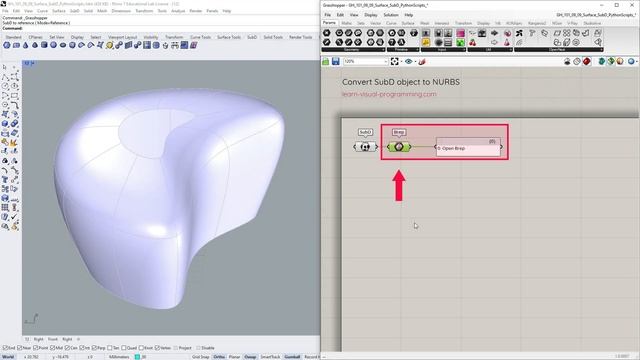
Task: Click the Rhino Command input line
Action: tap(160, 28)
